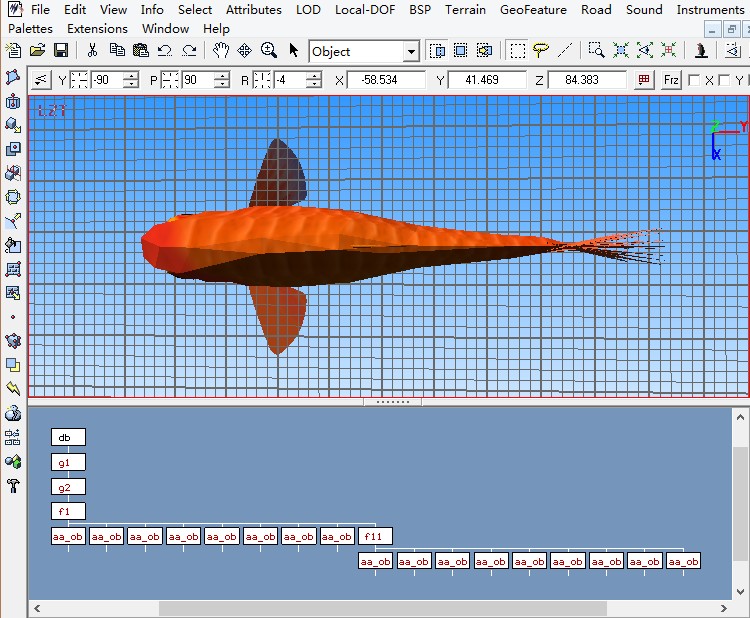Select the db root node
Viewport: 750px width, 618px height.
[68, 437]
